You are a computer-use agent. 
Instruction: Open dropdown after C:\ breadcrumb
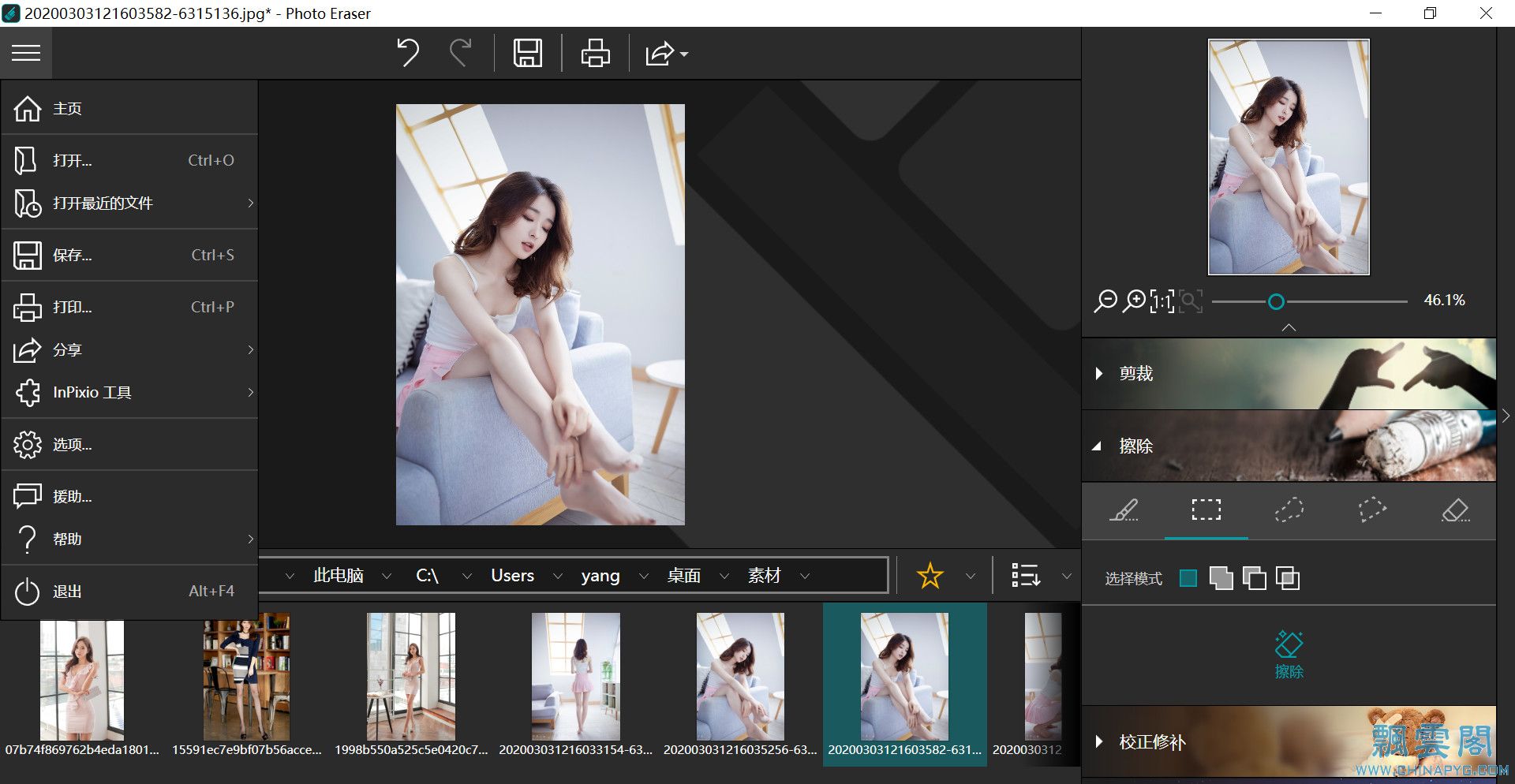(x=466, y=576)
